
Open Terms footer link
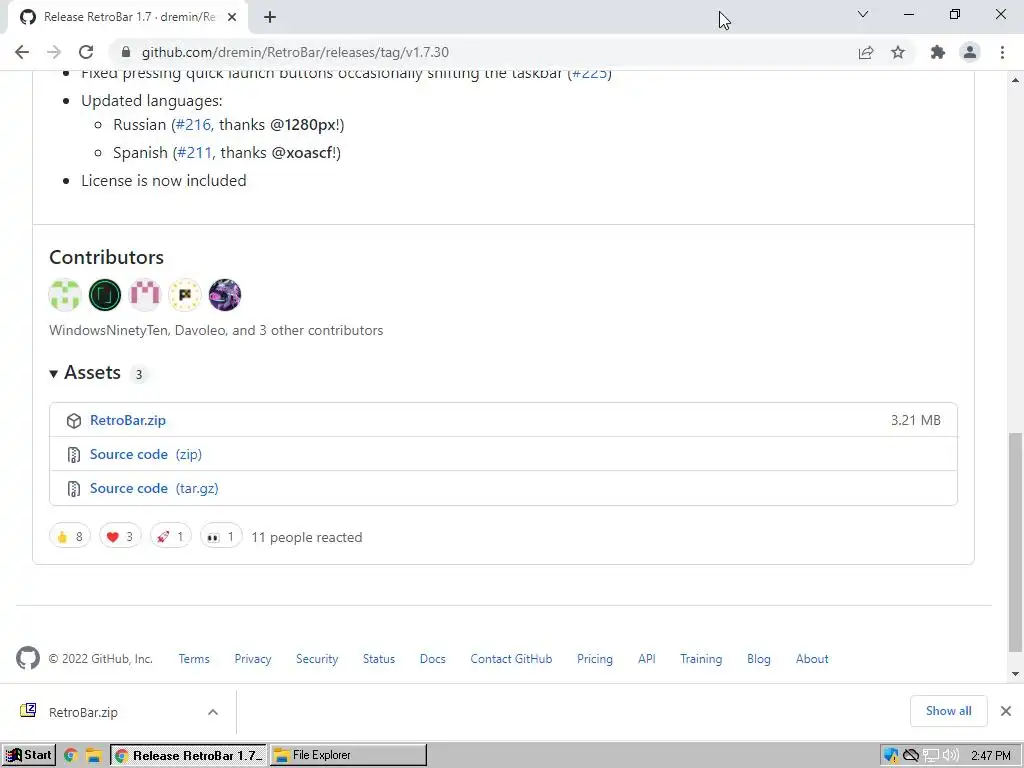click(194, 659)
